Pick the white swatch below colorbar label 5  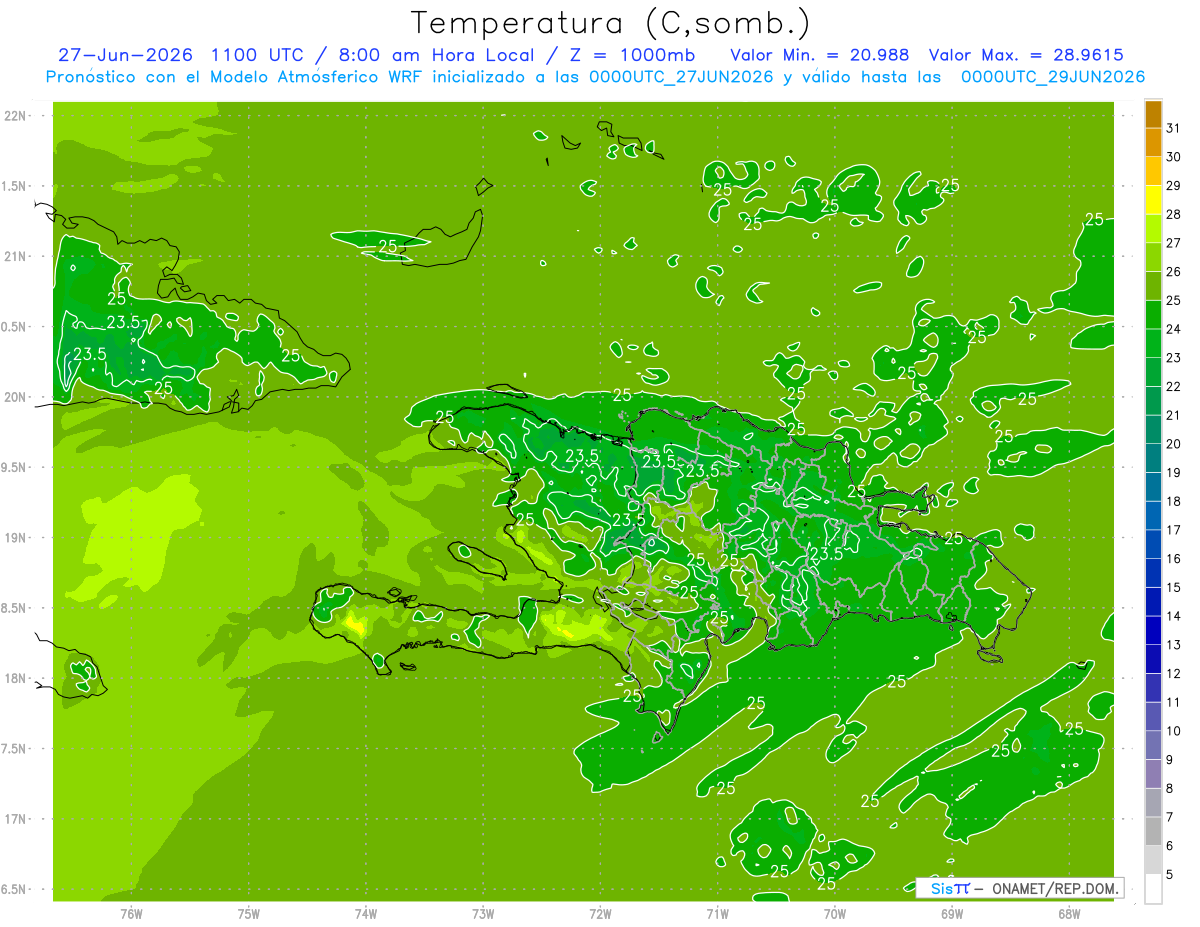pyautogui.click(x=1153, y=889)
